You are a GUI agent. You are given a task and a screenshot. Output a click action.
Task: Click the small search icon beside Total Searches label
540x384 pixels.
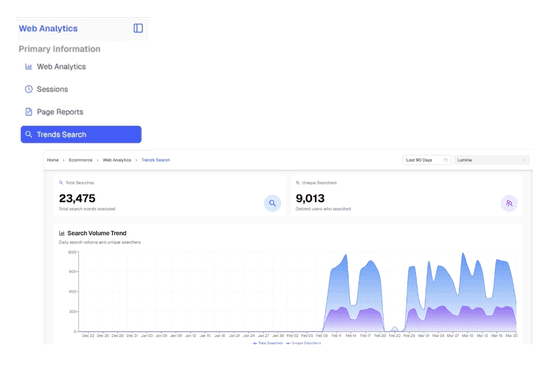click(x=61, y=183)
